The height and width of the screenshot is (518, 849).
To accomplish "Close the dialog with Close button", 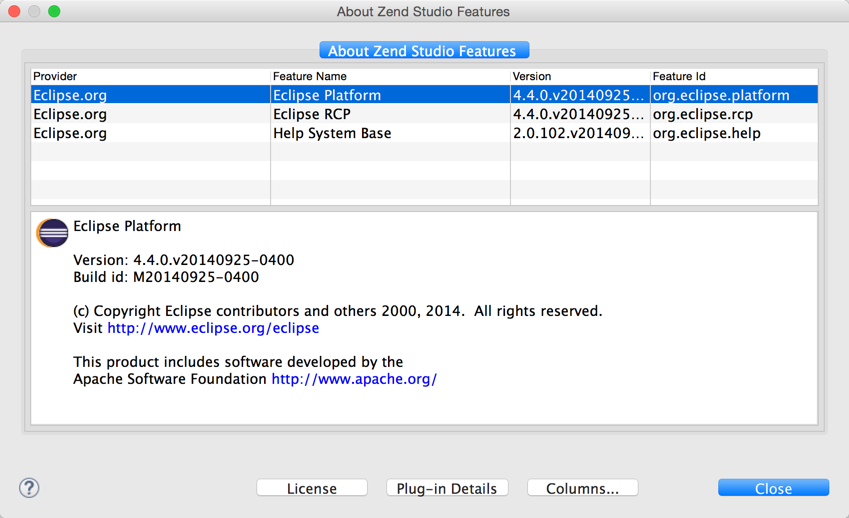I will (773, 488).
